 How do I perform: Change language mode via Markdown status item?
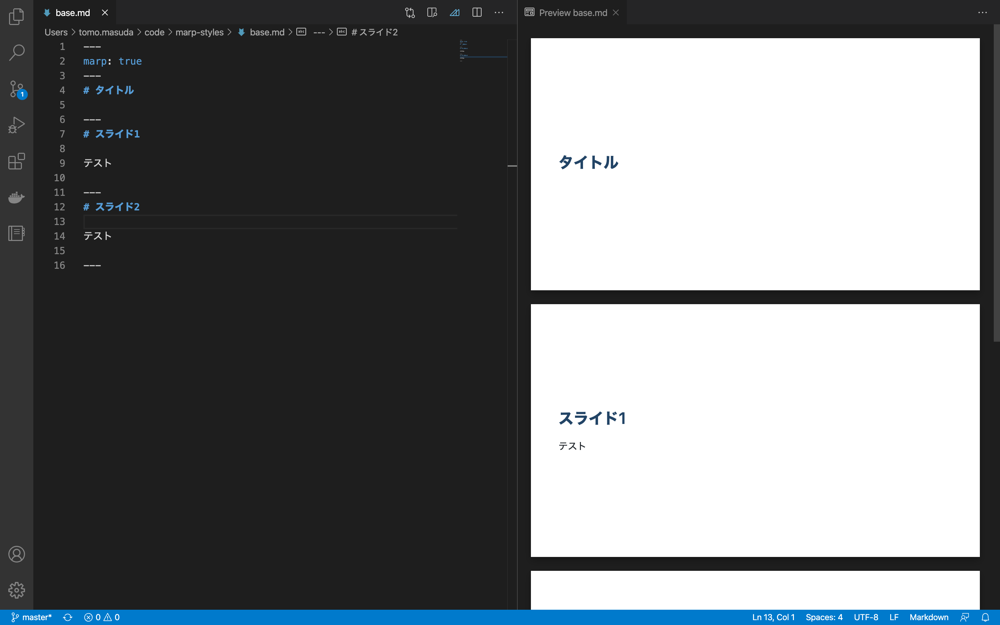(x=928, y=617)
